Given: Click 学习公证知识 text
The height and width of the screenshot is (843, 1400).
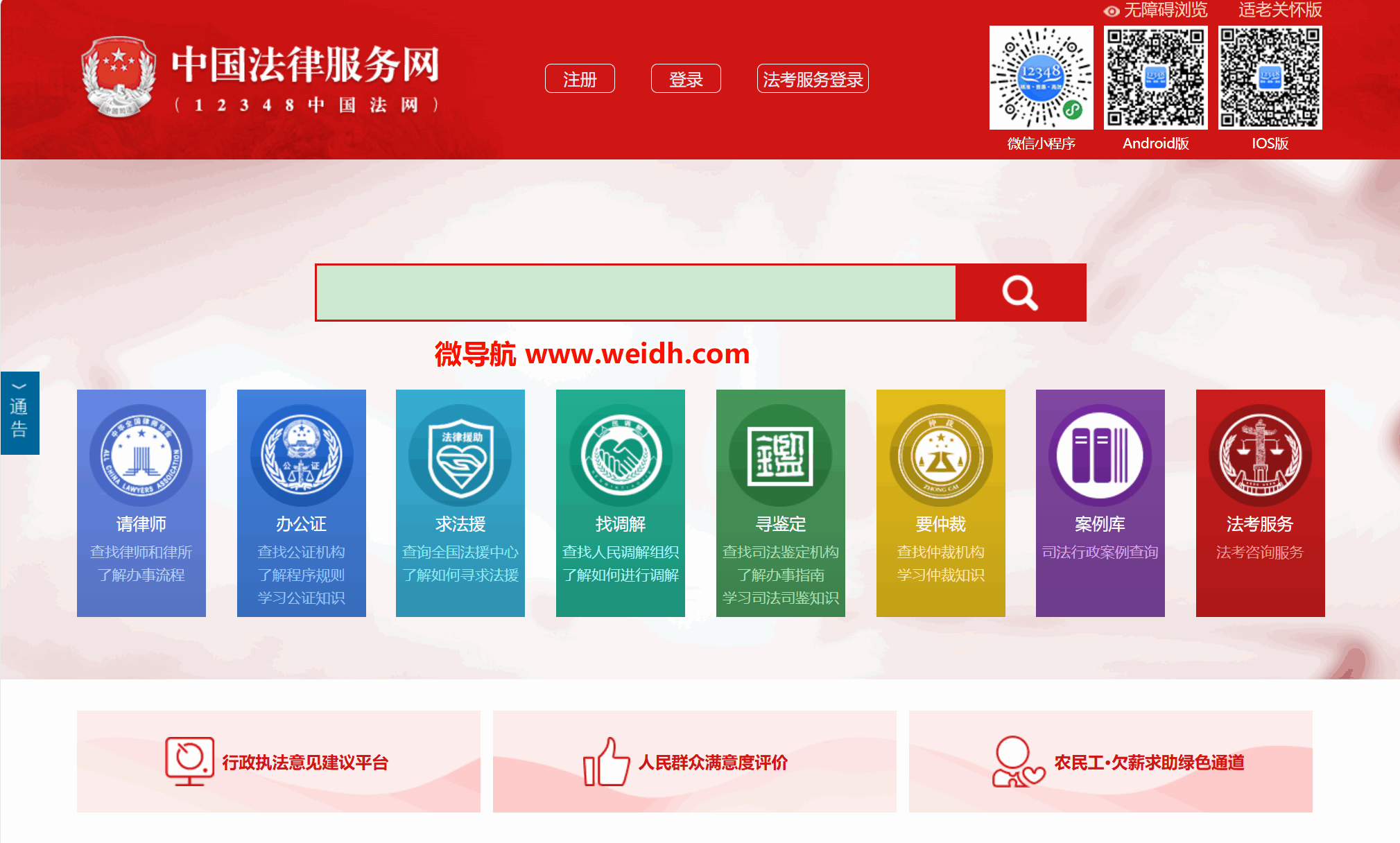Looking at the screenshot, I should 302,598.
